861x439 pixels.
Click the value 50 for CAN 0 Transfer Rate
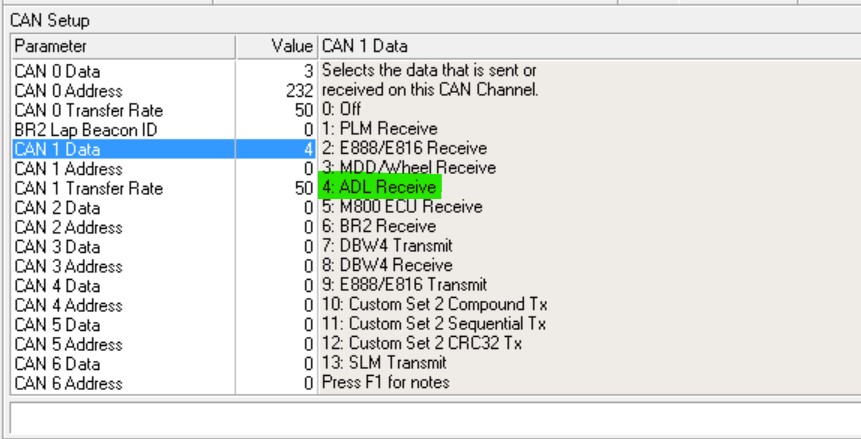(x=304, y=110)
